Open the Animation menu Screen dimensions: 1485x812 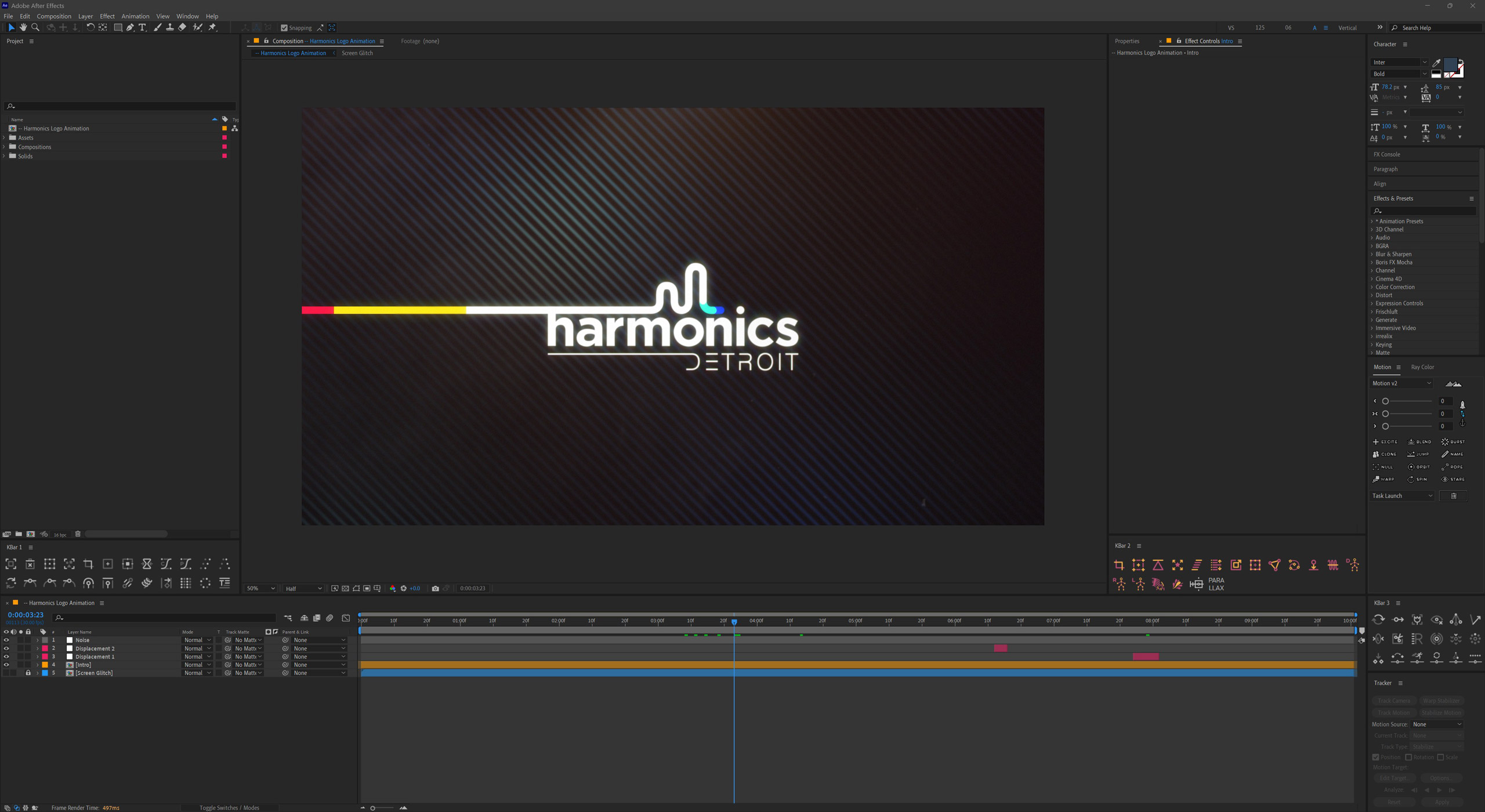point(135,16)
